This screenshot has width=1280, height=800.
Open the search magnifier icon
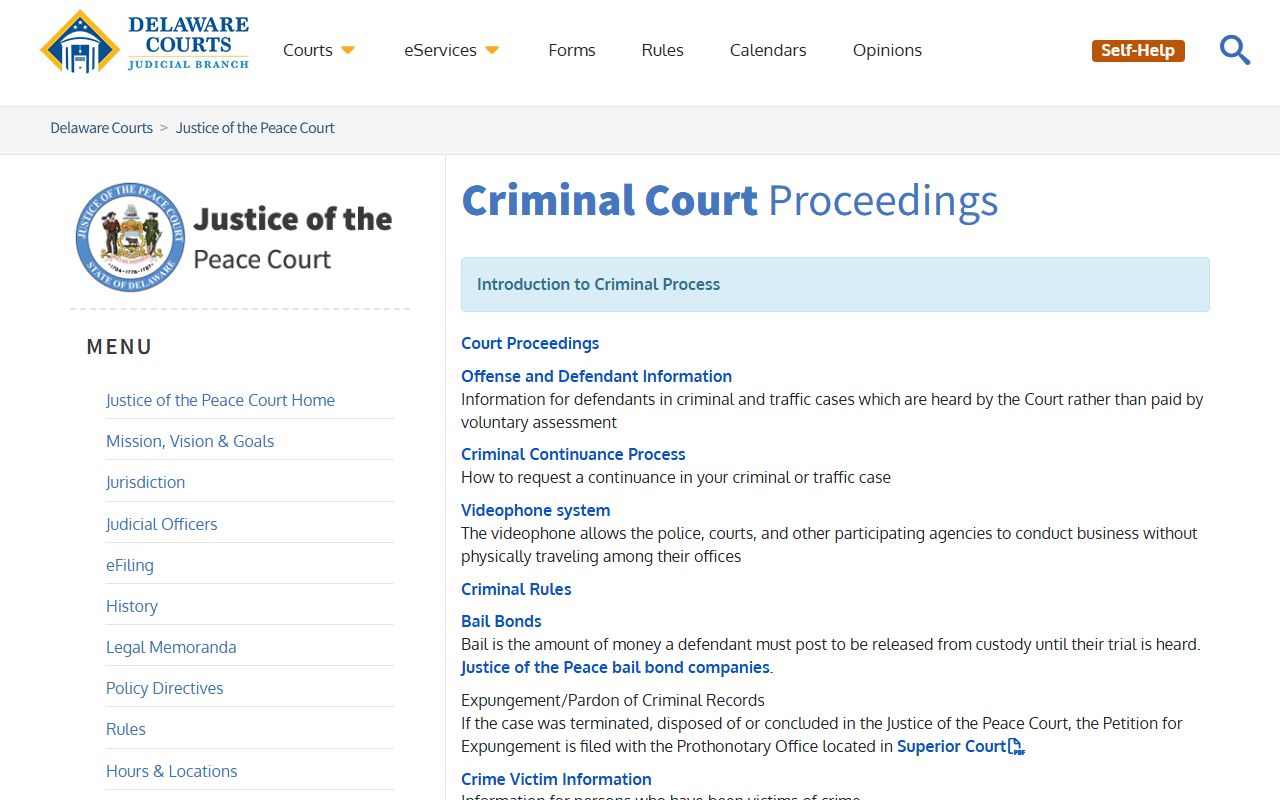point(1235,50)
